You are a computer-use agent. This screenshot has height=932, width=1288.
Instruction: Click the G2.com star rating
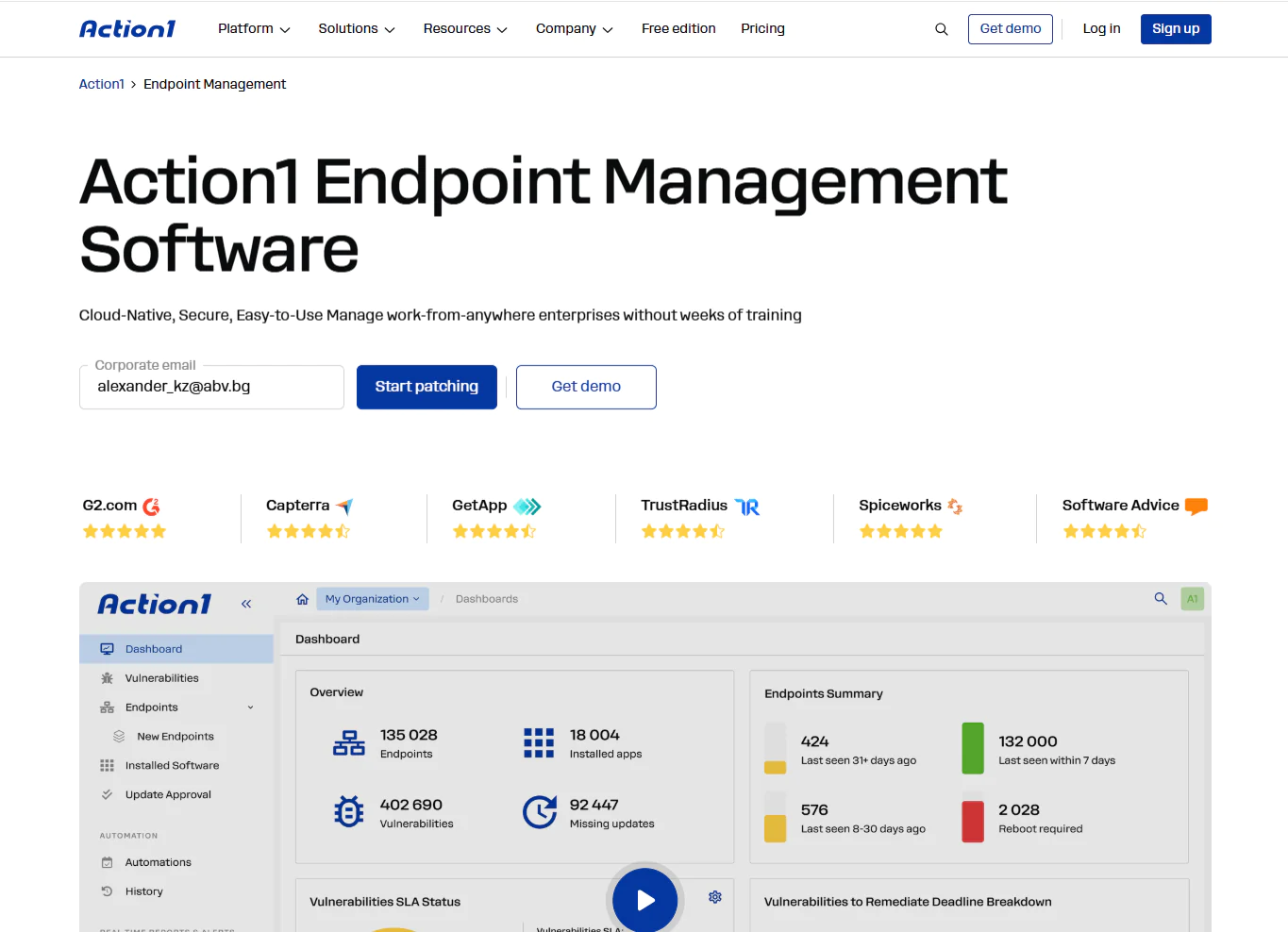pos(125,531)
